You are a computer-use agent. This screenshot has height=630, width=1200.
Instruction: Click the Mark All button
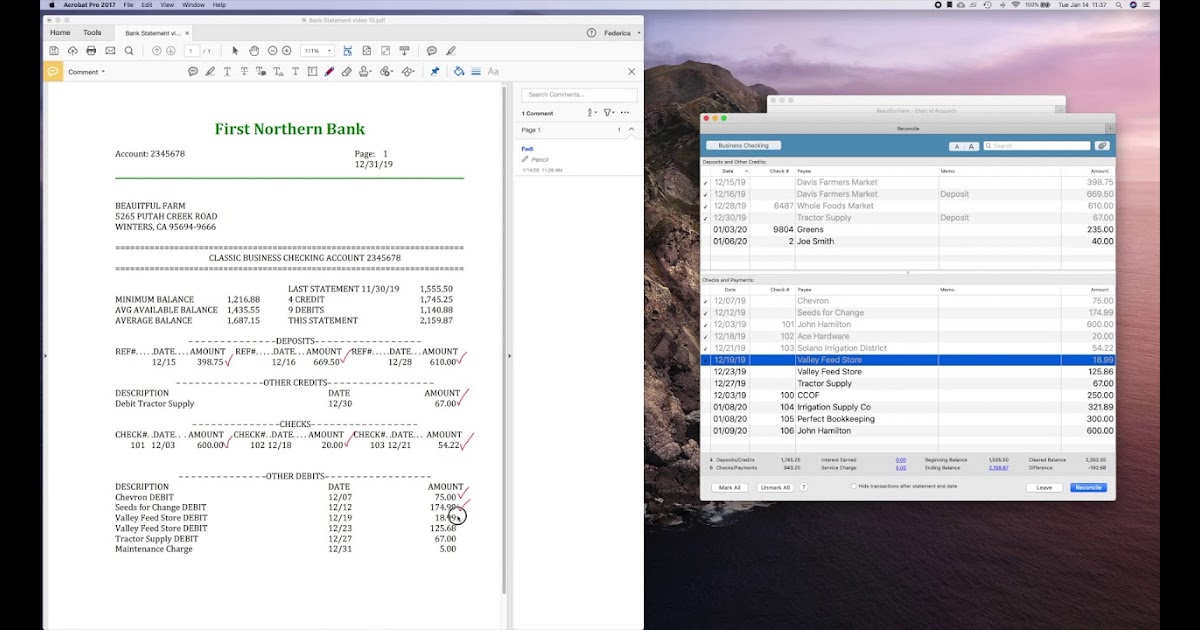pos(730,488)
